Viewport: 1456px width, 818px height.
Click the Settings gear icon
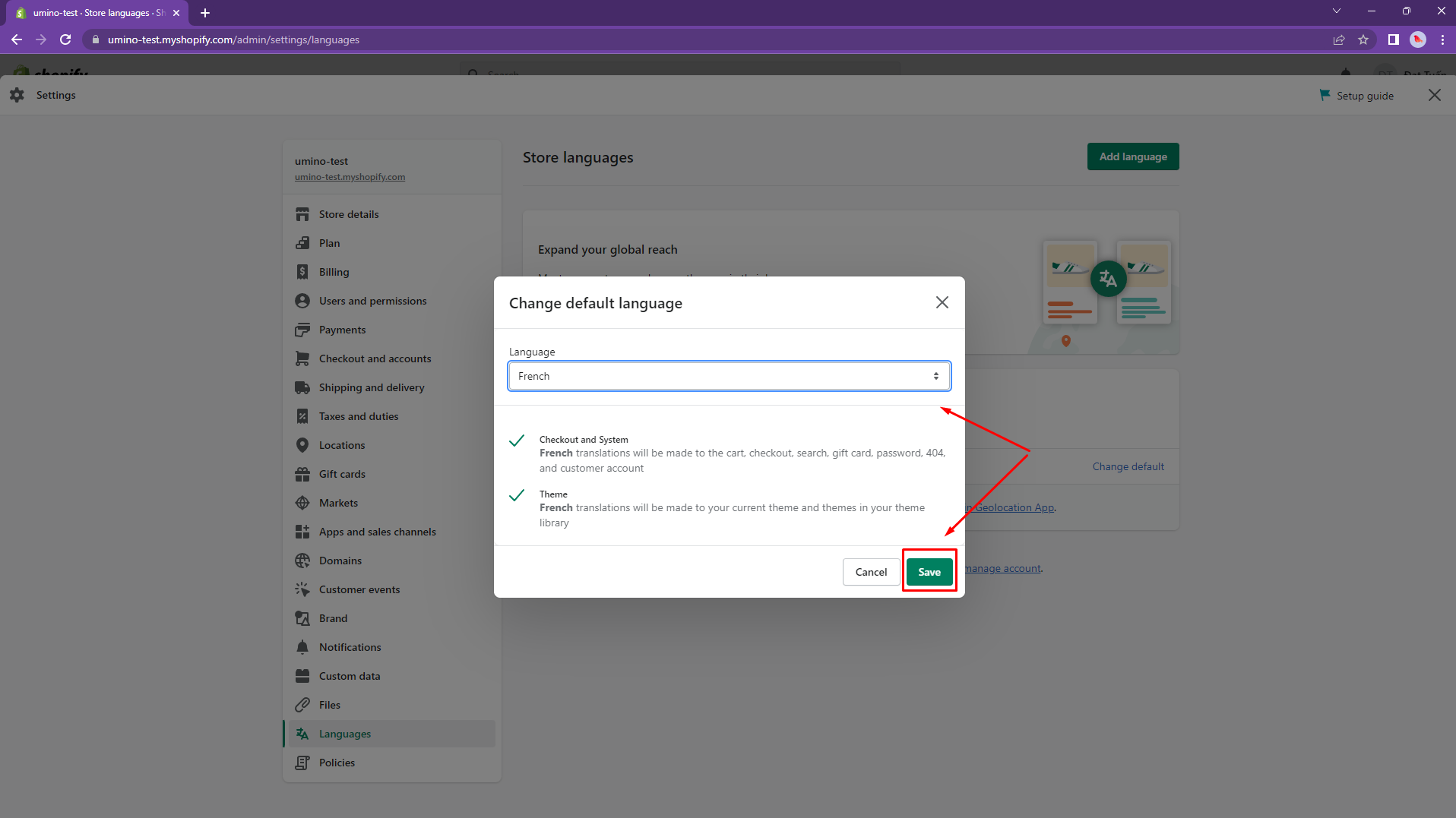pyautogui.click(x=17, y=95)
